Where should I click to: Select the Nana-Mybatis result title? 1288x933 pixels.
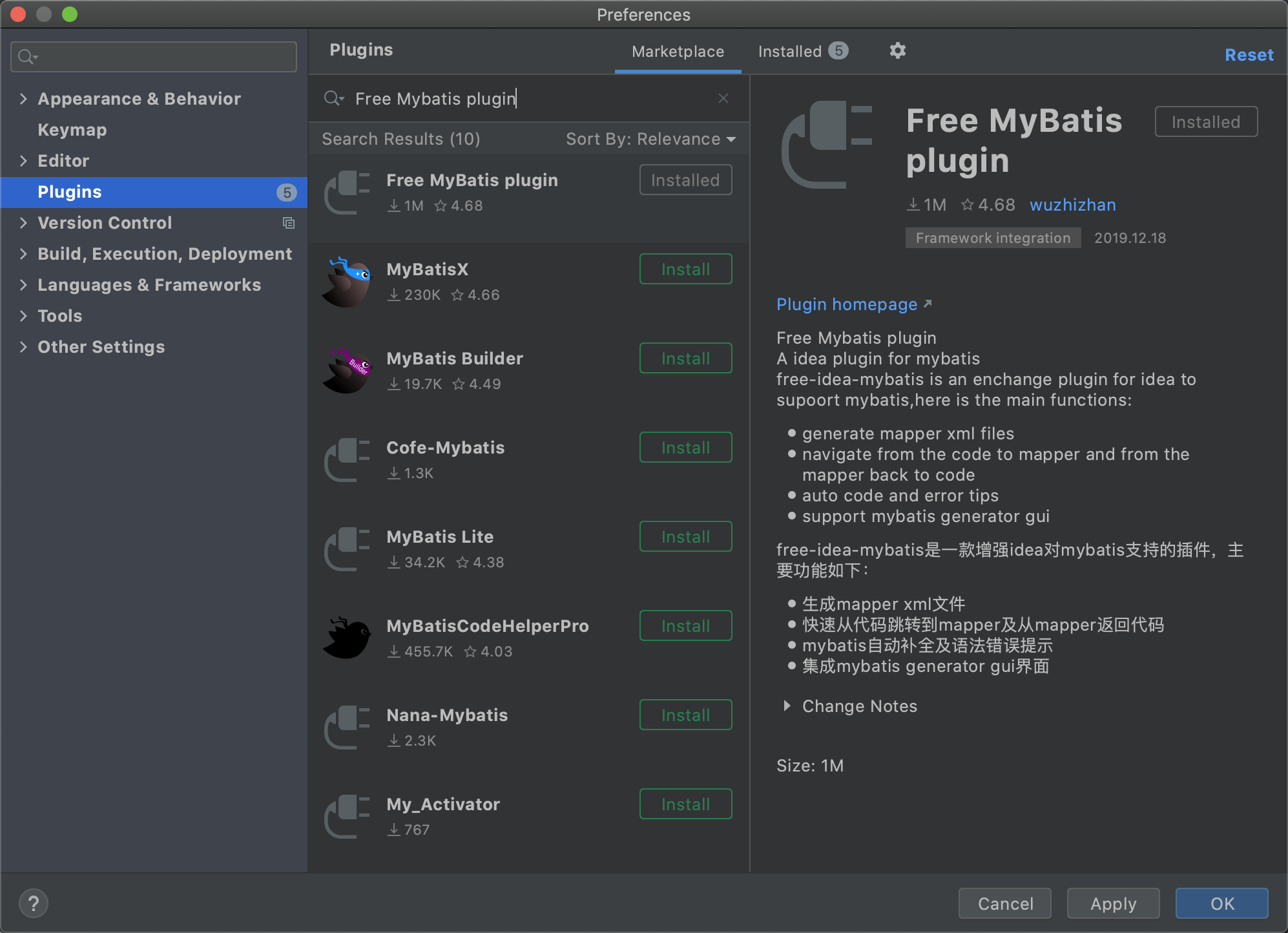click(x=447, y=715)
